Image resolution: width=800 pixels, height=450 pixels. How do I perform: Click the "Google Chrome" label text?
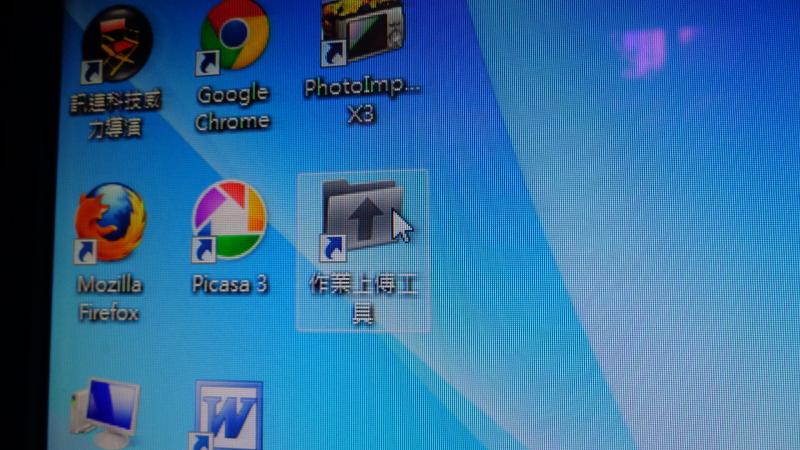tap(233, 108)
